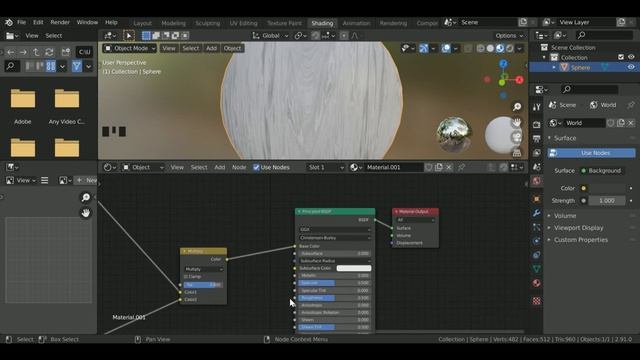Go back in the file browser
640x360 pixels.
point(11,52)
